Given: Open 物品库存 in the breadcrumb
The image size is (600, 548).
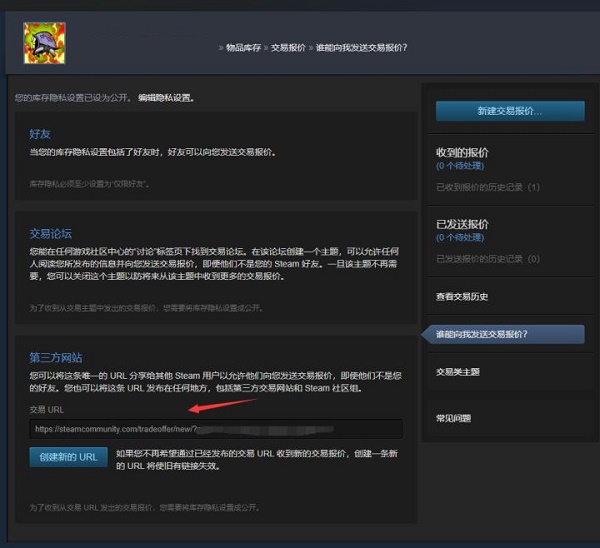Looking at the screenshot, I should tap(242, 48).
